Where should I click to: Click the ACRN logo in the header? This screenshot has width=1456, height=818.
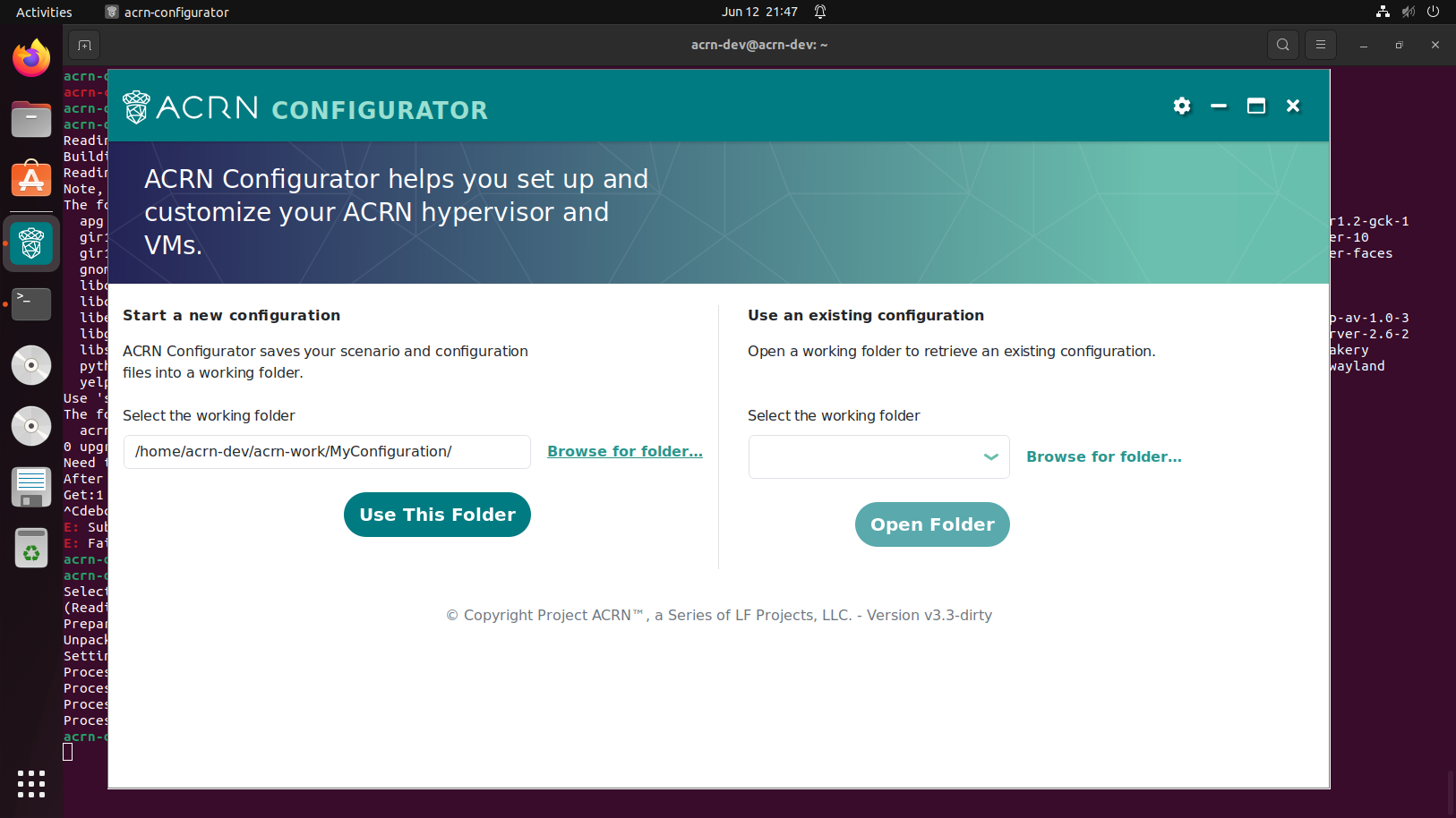[135, 107]
